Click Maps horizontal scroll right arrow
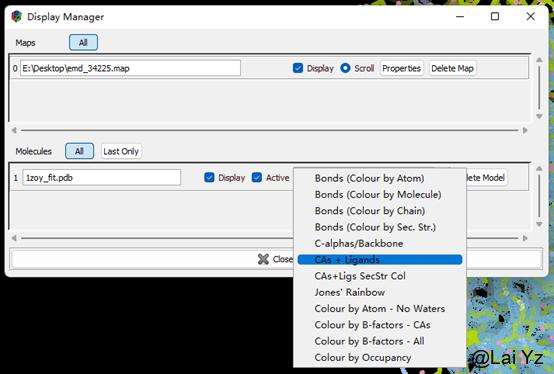 [x=525, y=130]
